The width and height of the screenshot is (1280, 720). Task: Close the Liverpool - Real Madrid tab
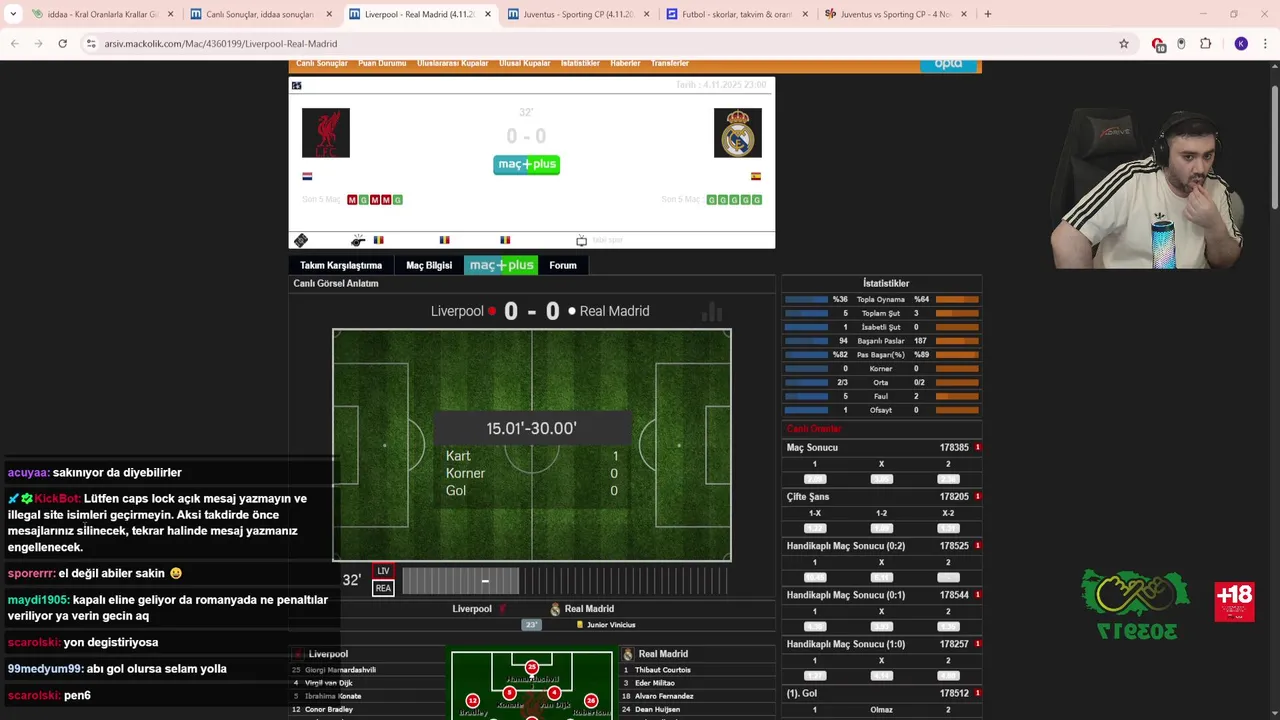pos(488,15)
